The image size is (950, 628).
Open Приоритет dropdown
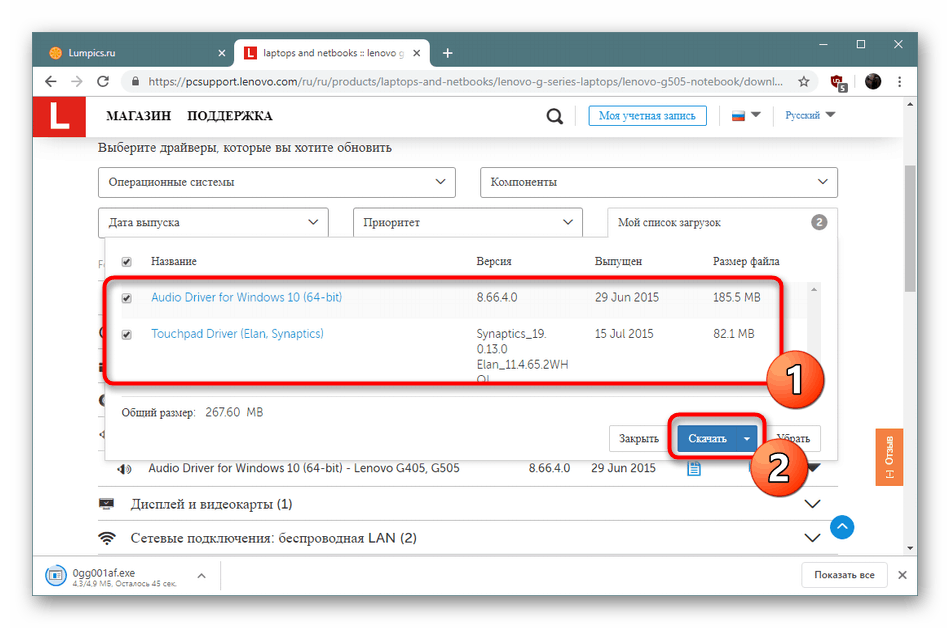point(468,222)
